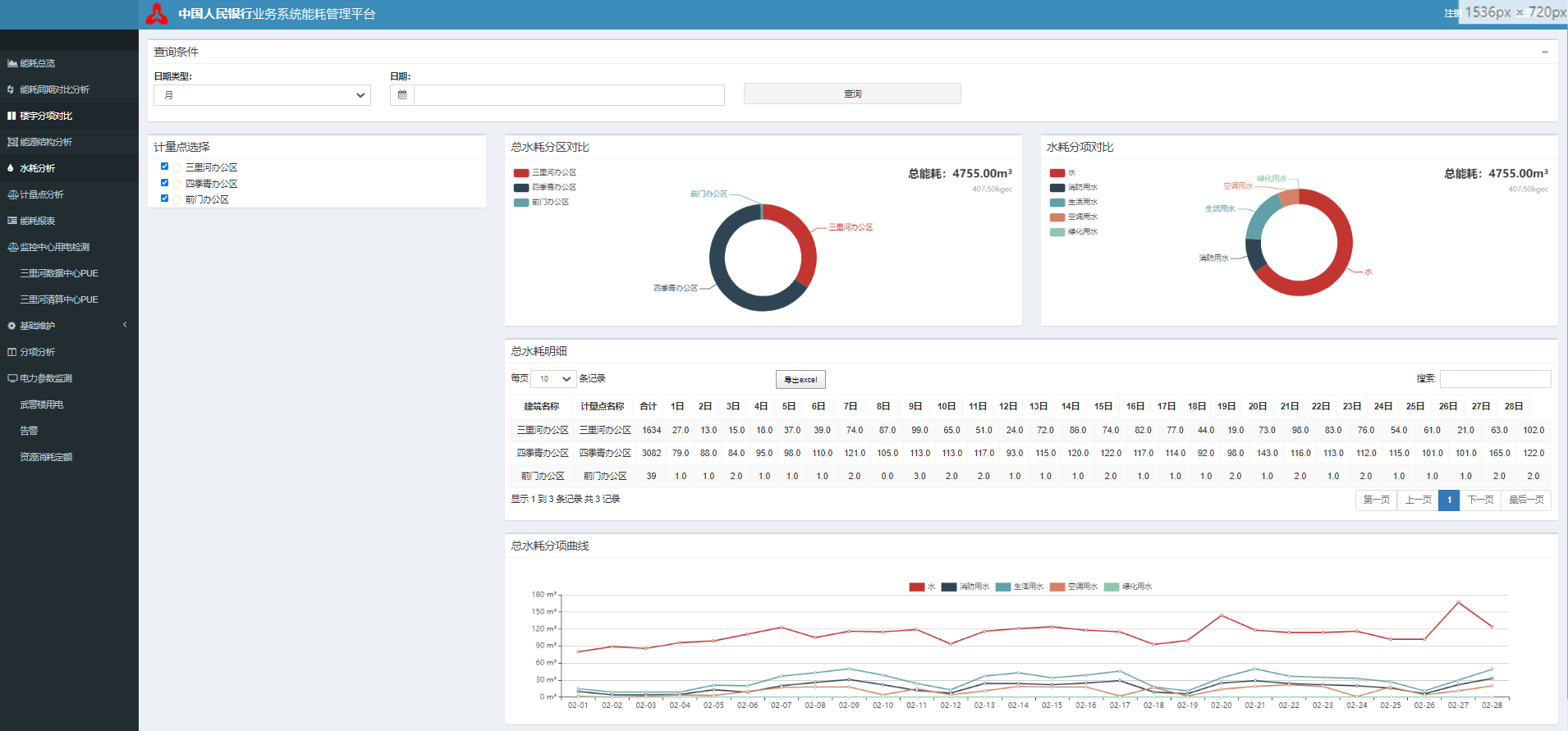Viewport: 1568px width, 731px height.
Task: Open the 日期类型 dropdown
Action: click(x=262, y=95)
